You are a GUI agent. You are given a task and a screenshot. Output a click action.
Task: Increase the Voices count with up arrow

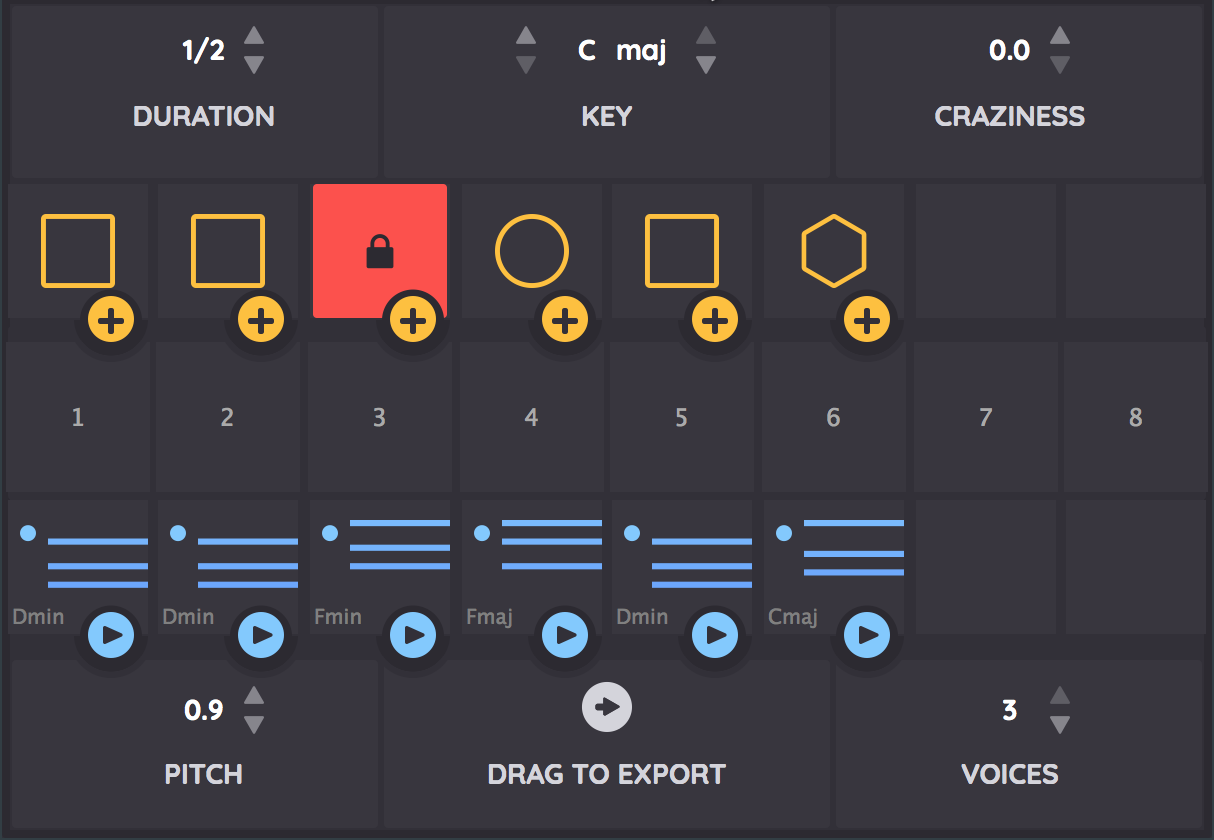(1060, 696)
